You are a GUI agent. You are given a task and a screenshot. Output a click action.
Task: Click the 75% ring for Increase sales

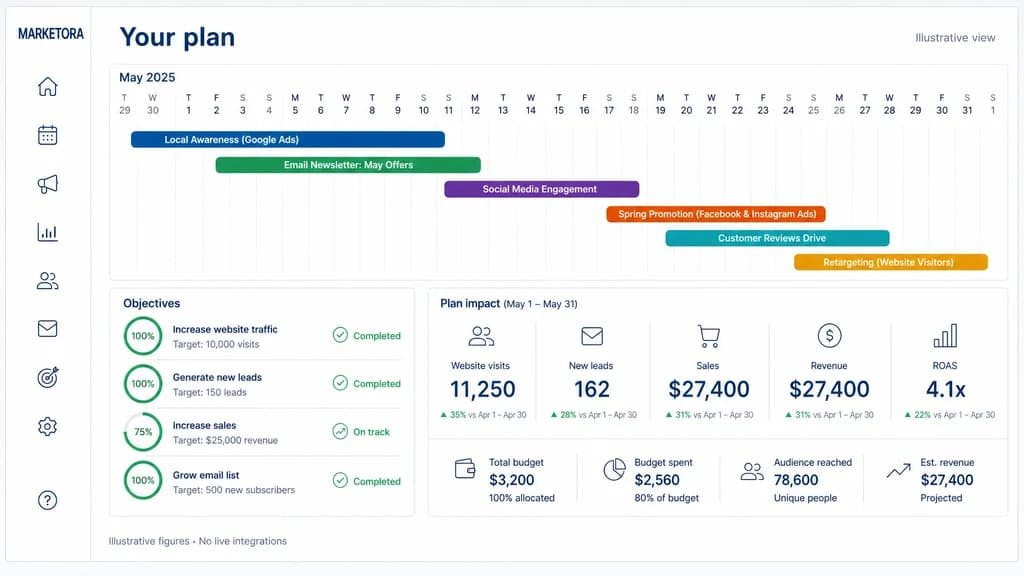143,432
